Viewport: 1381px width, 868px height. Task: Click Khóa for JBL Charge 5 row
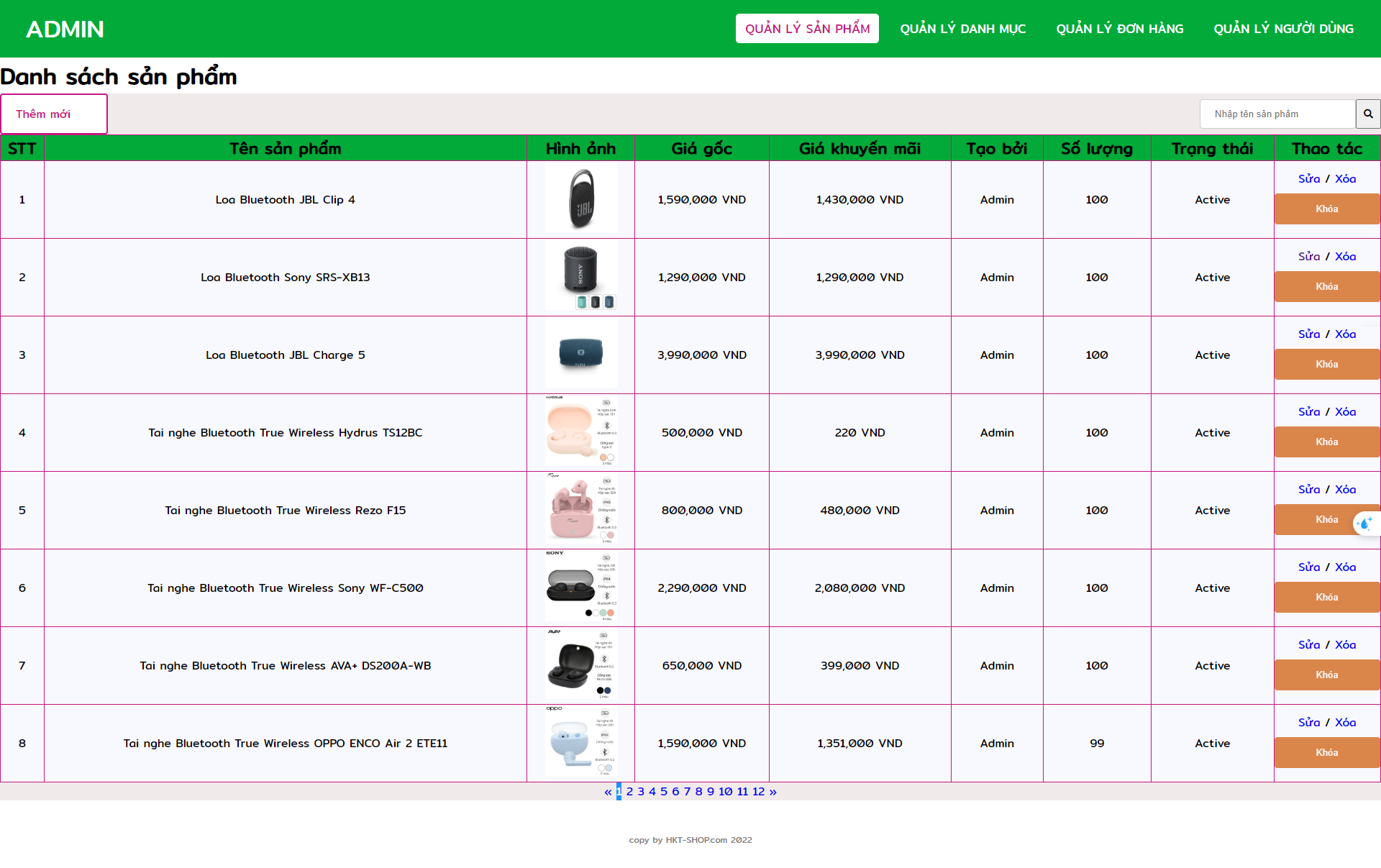click(x=1327, y=364)
